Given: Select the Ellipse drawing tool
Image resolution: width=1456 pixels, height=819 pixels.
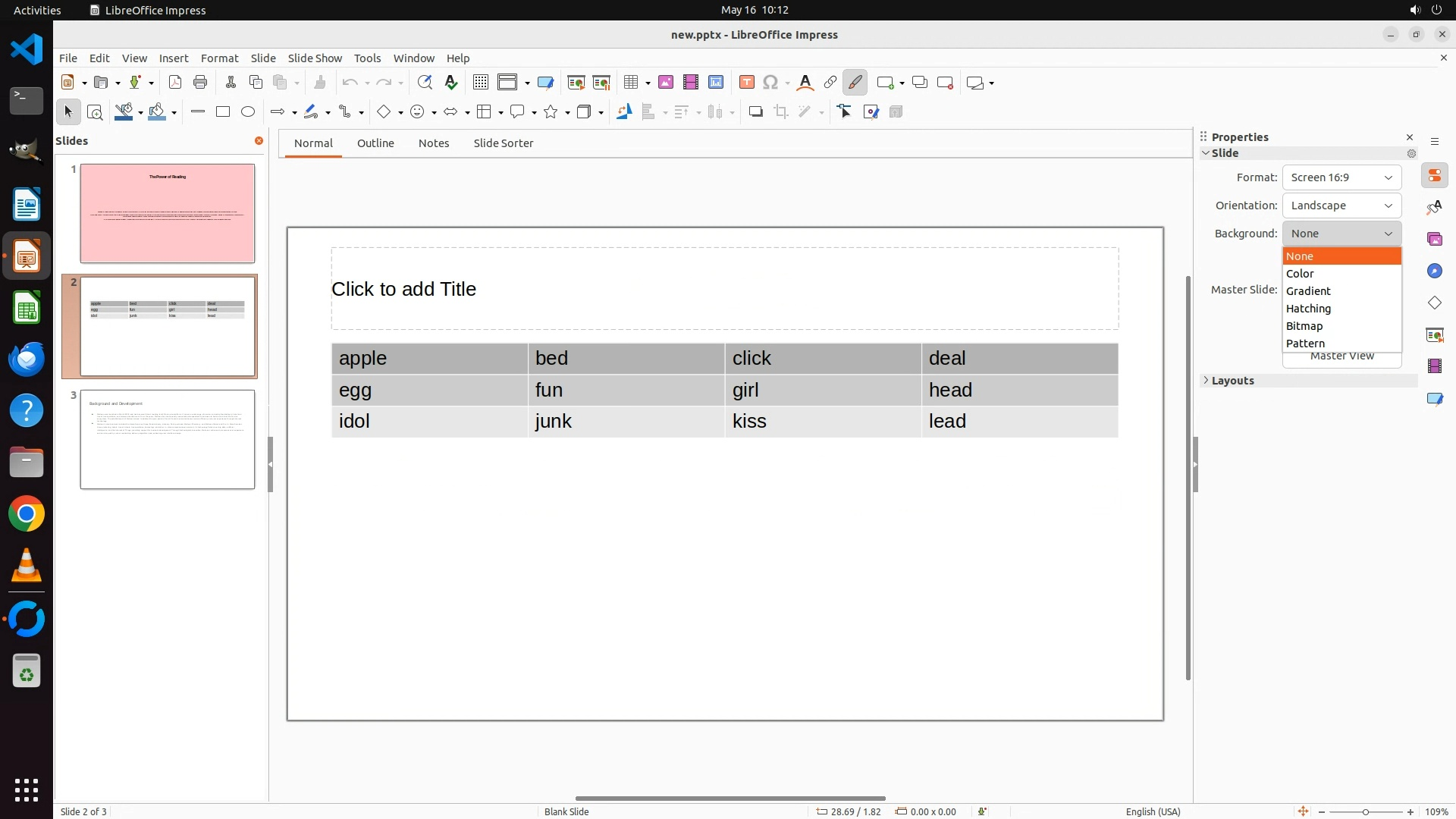Looking at the screenshot, I should point(248,112).
